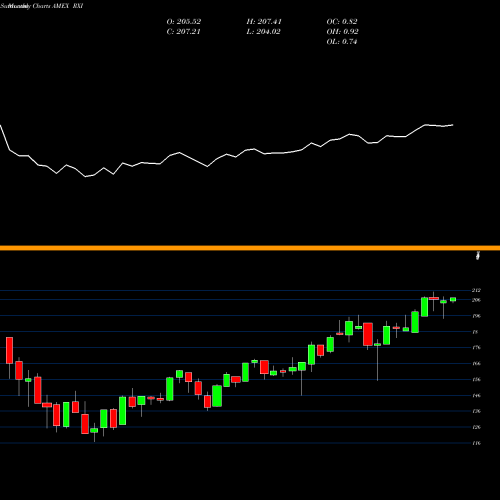Click the 156 price axis label
The height and width of the screenshot is (500, 500).
coord(476,380)
